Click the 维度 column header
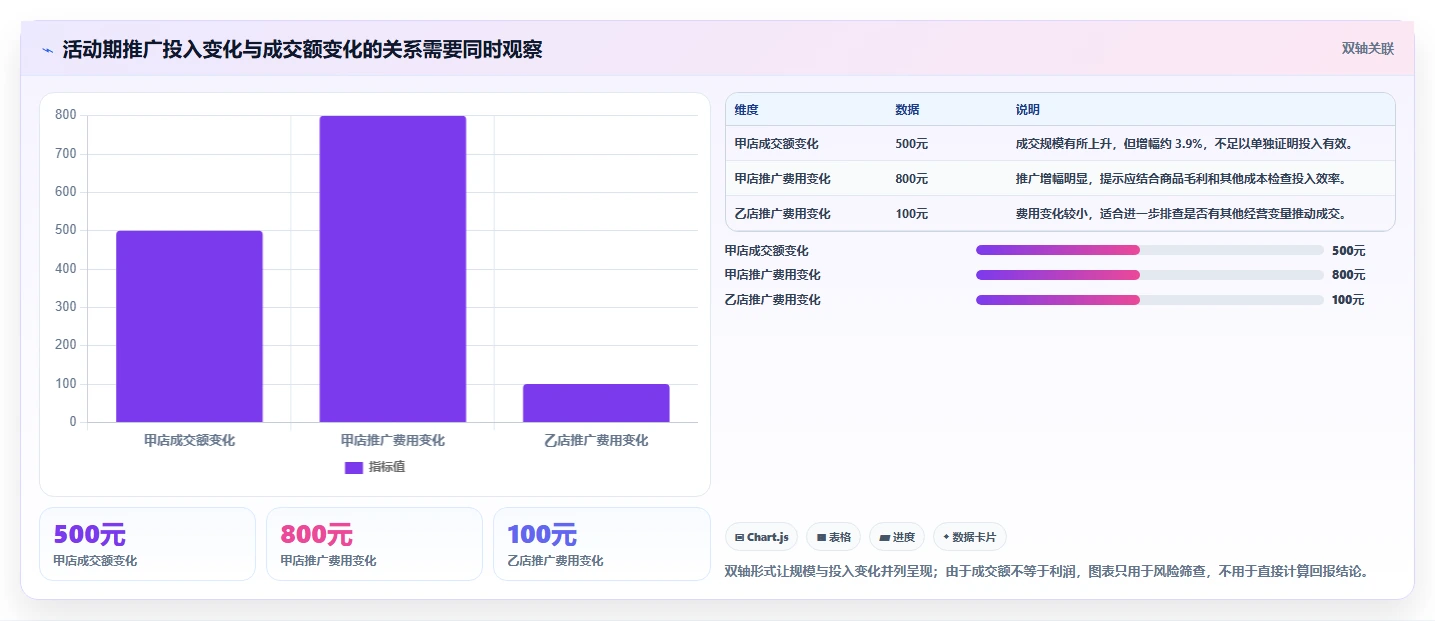Image resolution: width=1435 pixels, height=621 pixels. coord(746,110)
